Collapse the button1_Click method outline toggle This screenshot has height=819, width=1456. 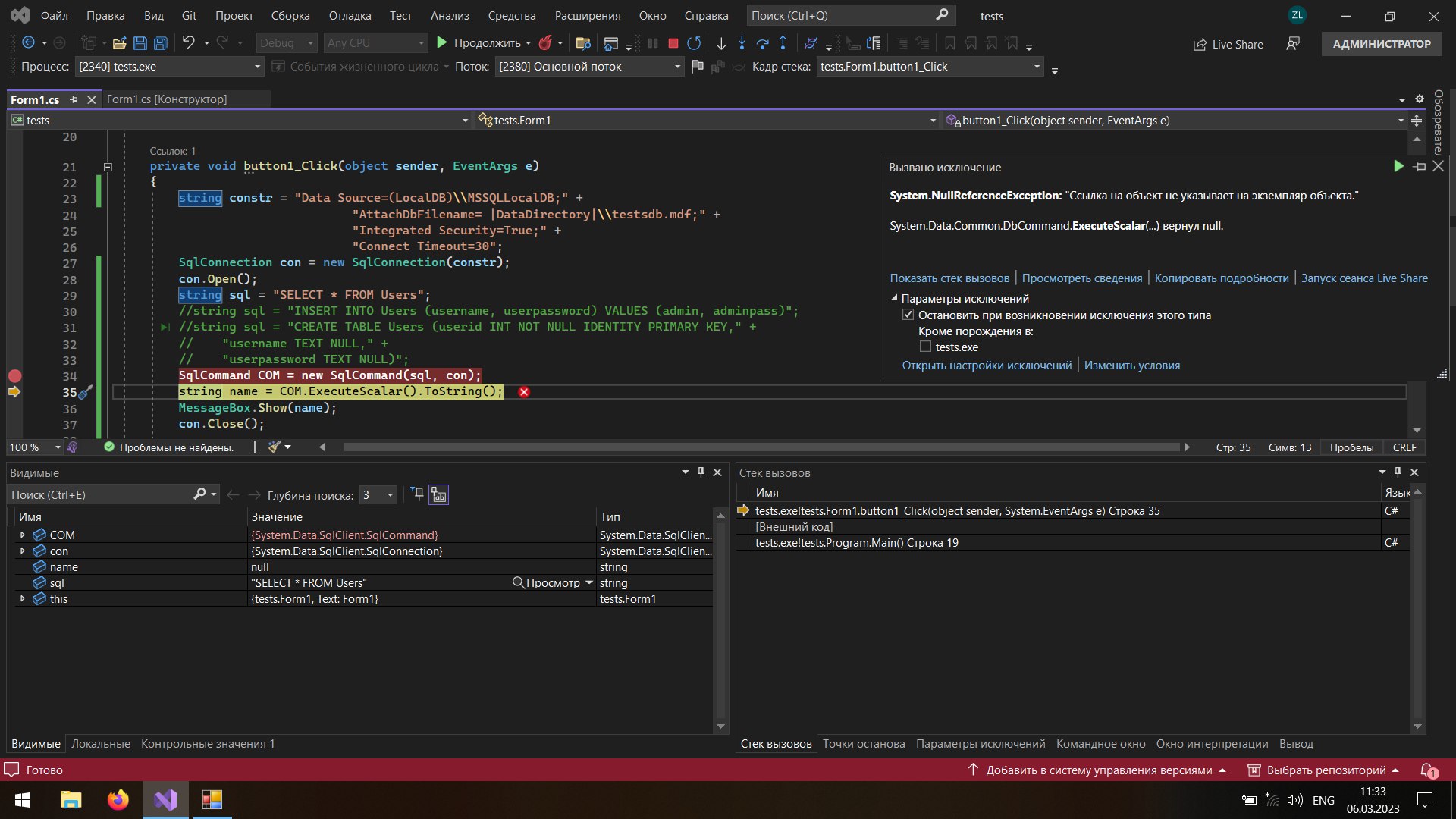[x=108, y=167]
